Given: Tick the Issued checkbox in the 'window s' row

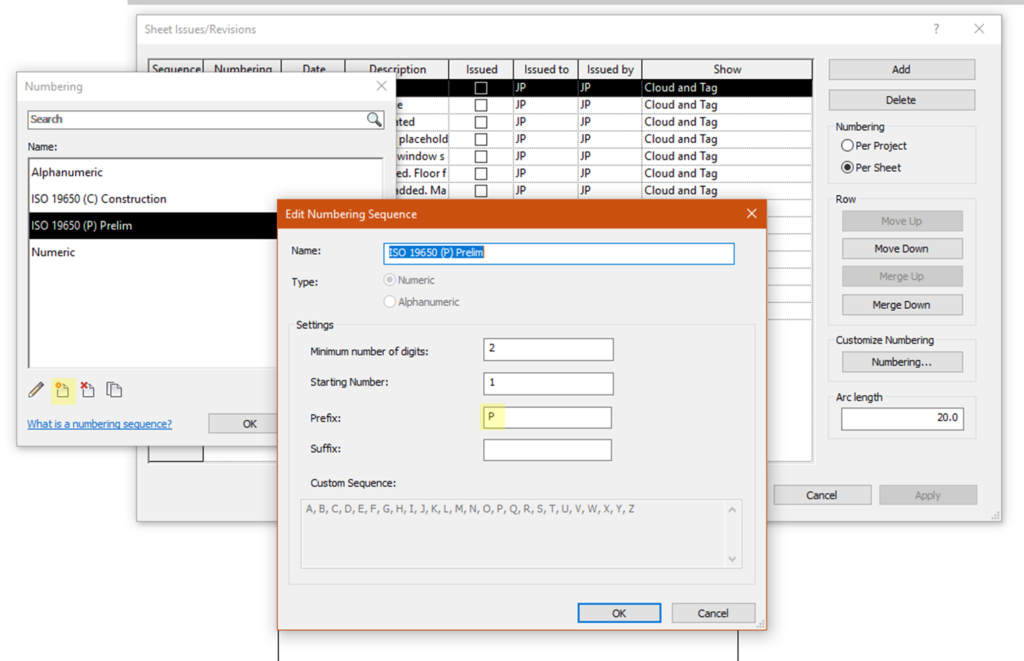Looking at the screenshot, I should [481, 157].
